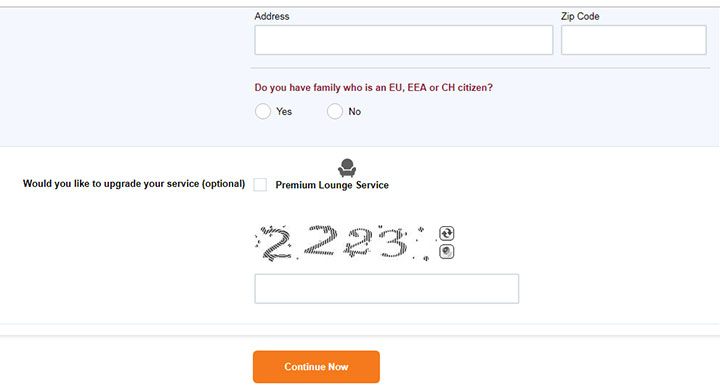The height and width of the screenshot is (392, 720).
Task: Click the Address field label
Action: [x=272, y=16]
